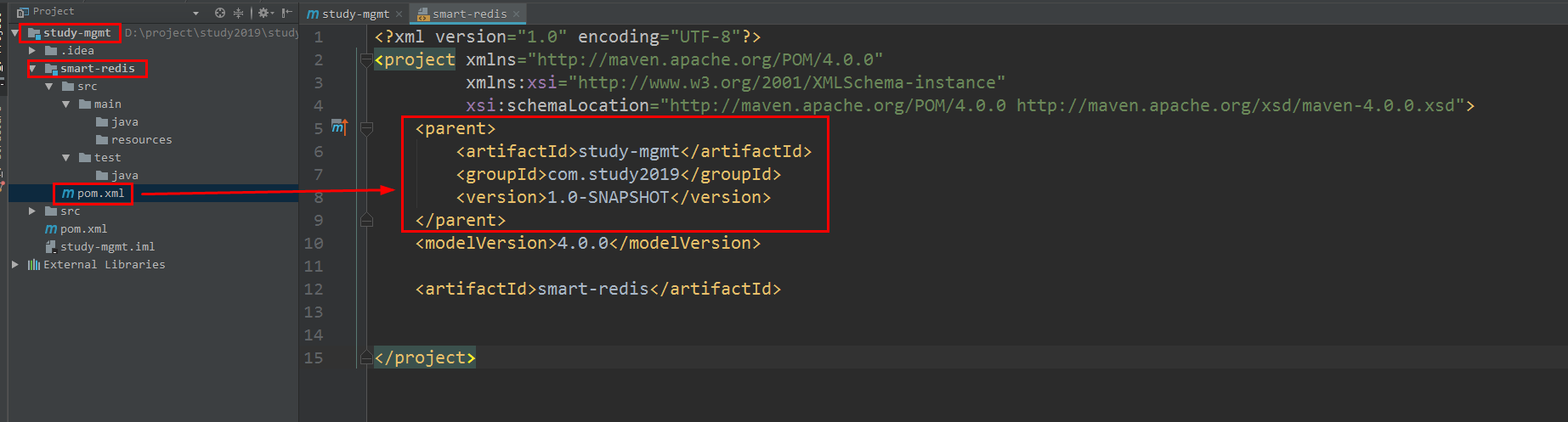Click the Maven icon of highlighted pom.xml
This screenshot has width=1568, height=422.
coord(68,194)
